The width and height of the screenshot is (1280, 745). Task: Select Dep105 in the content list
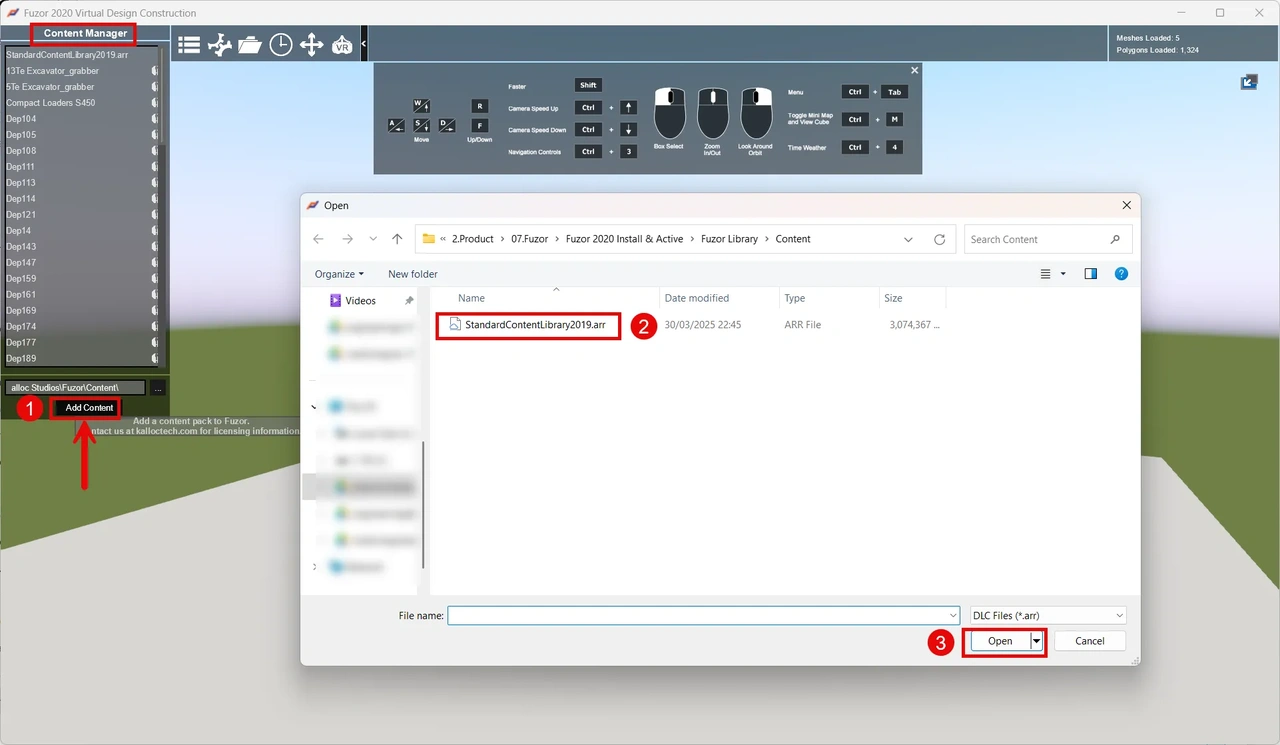(21, 135)
